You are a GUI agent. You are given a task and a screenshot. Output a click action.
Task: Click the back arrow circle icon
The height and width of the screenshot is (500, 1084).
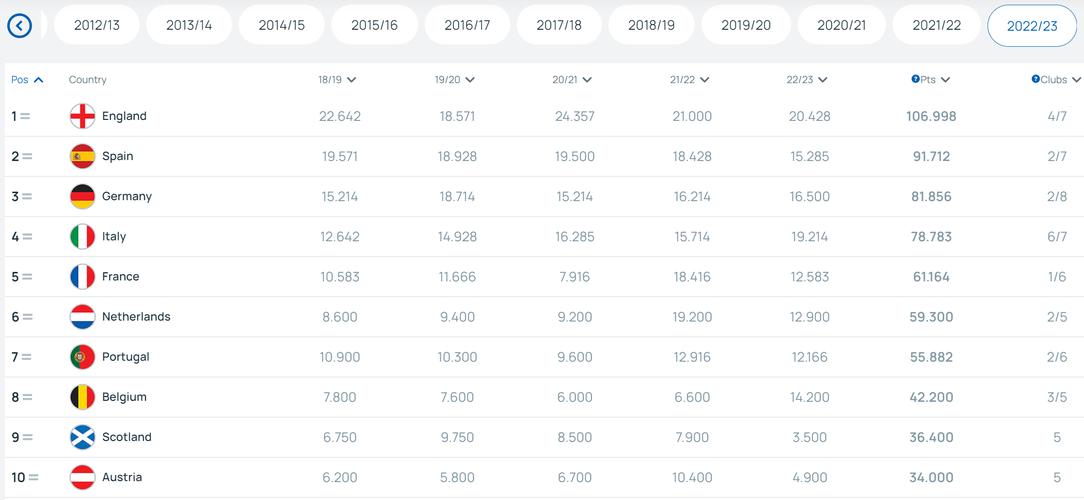click(x=19, y=26)
